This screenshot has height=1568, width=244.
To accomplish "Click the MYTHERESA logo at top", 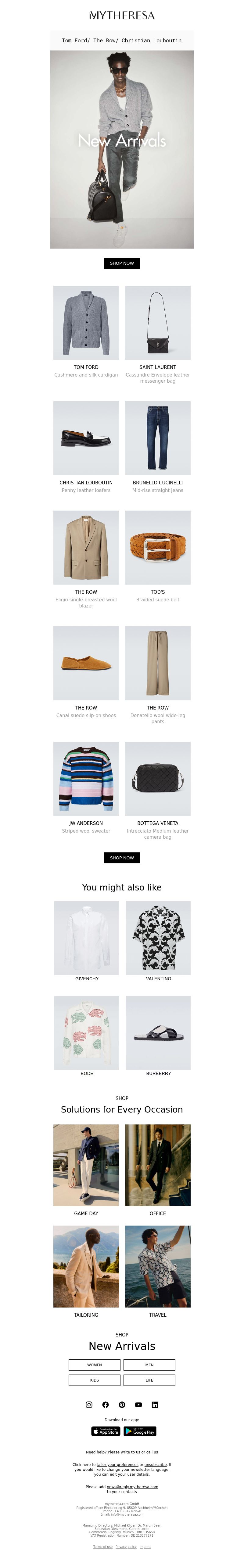I will 122,15.
